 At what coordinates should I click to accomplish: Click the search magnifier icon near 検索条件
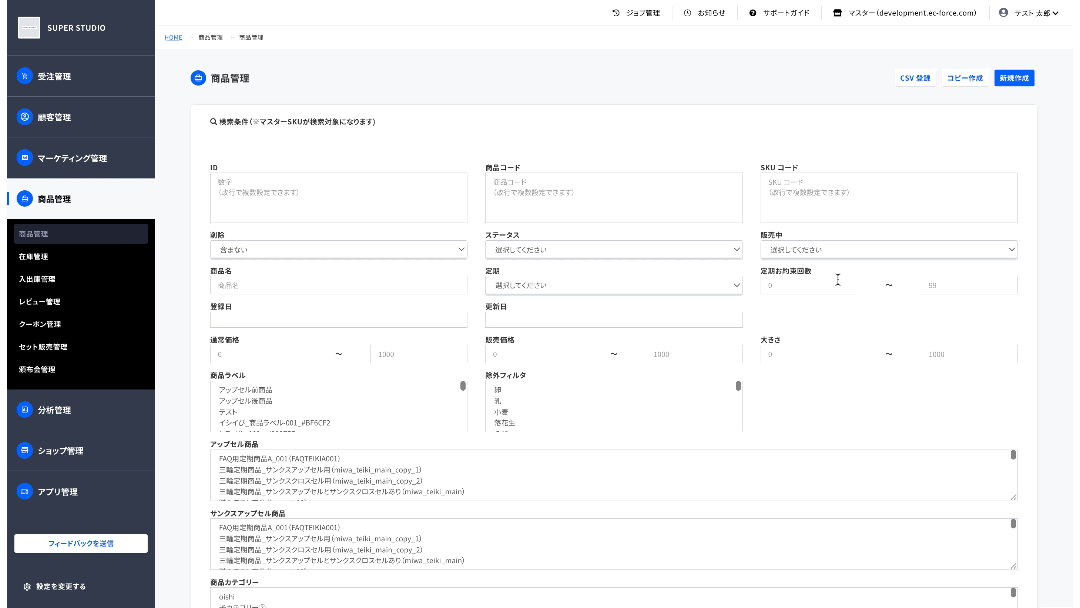[x=214, y=122]
